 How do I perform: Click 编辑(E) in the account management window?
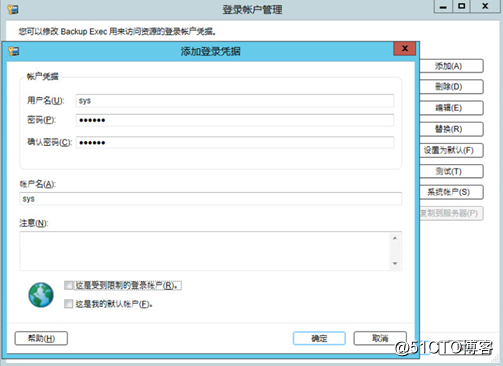[x=451, y=108]
